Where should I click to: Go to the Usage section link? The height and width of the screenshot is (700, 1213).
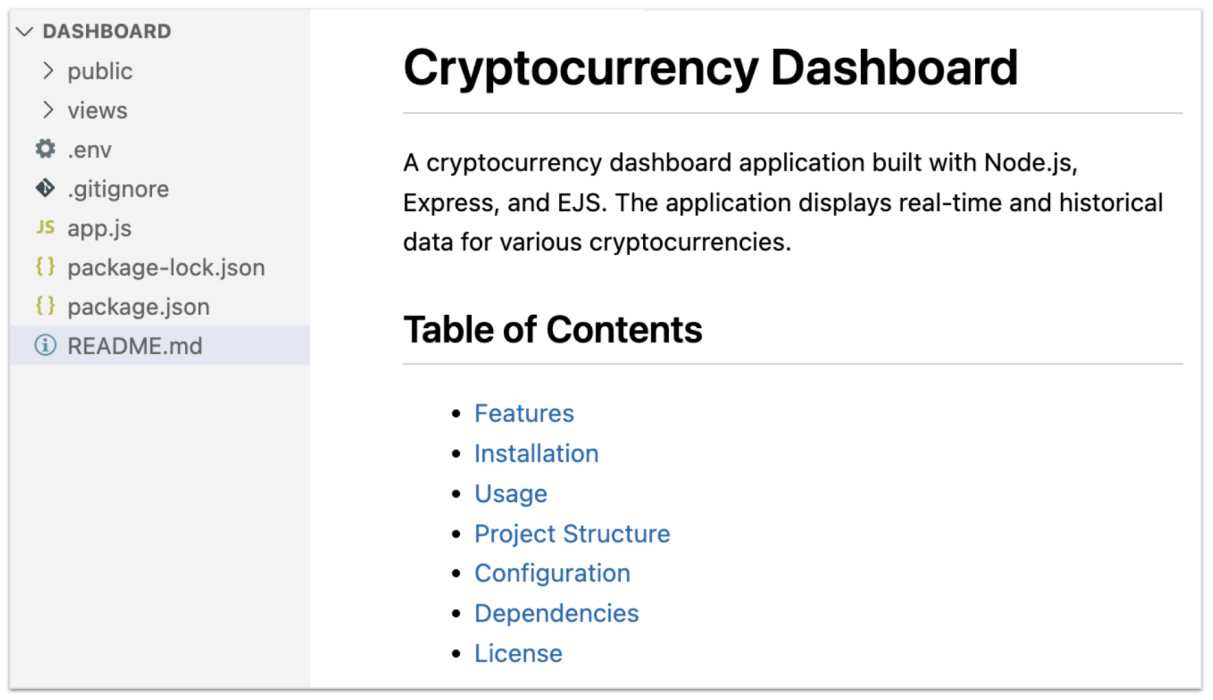pyautogui.click(x=510, y=494)
